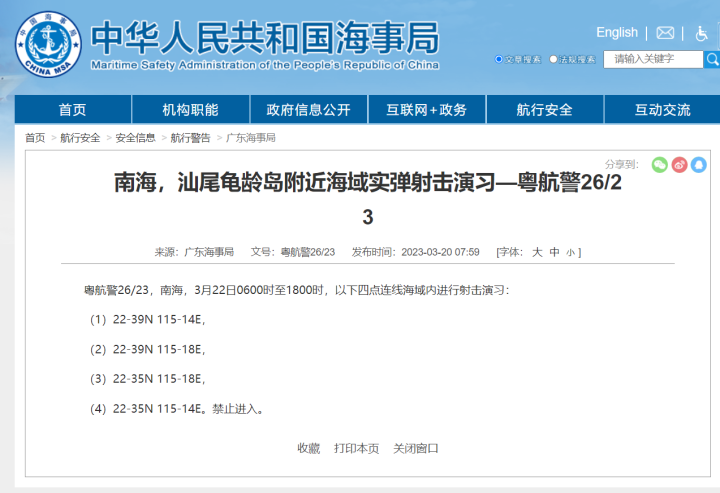Click coordinate line (1) 22-39N 115-14E
720x493 pixels.
pos(147,319)
